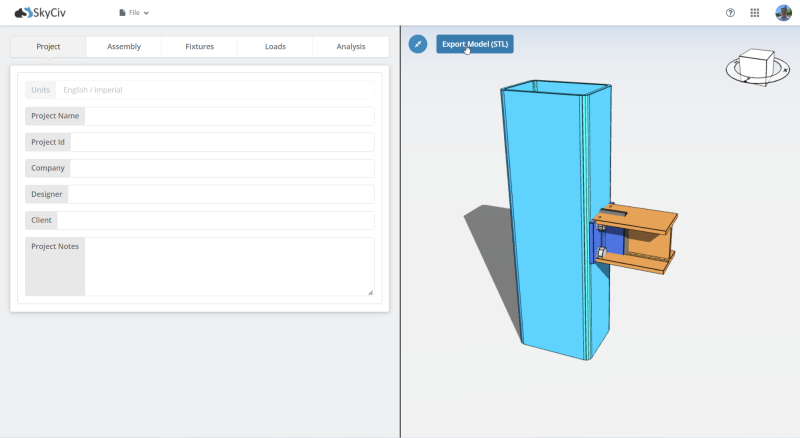Select the Project tab
This screenshot has height=438, width=800.
point(48,47)
